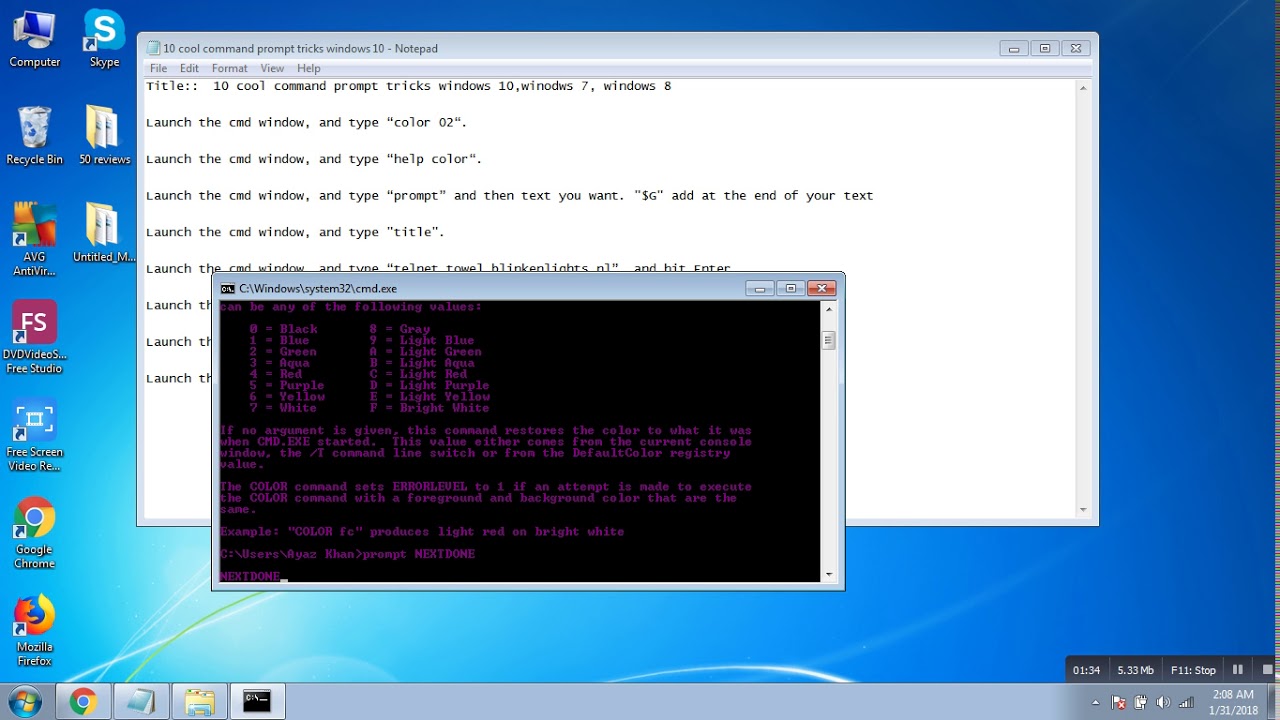Click cmd window scrollbar up arrow
Screen dimensions: 1280x720
point(828,311)
